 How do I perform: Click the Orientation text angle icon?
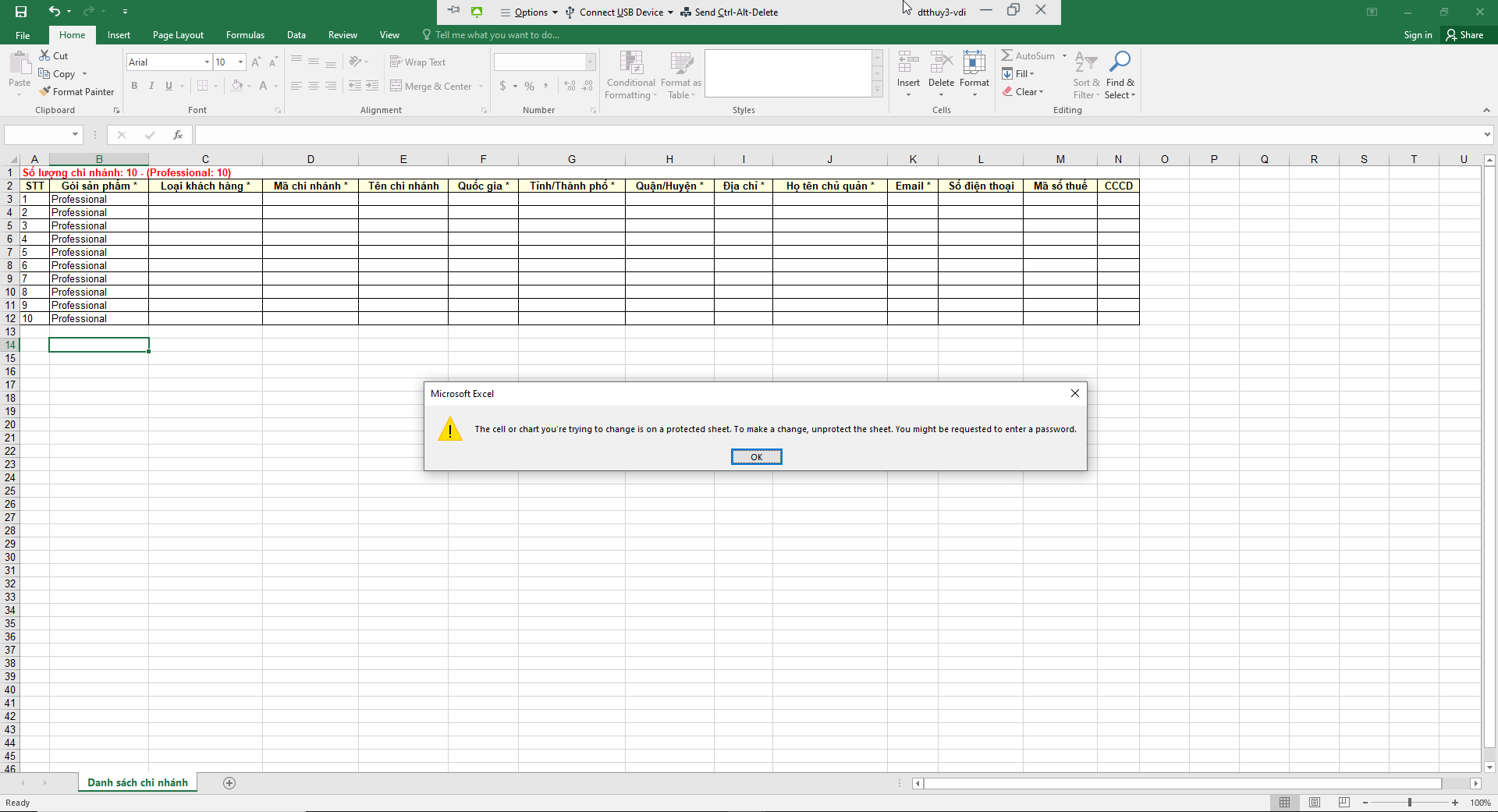[x=355, y=62]
